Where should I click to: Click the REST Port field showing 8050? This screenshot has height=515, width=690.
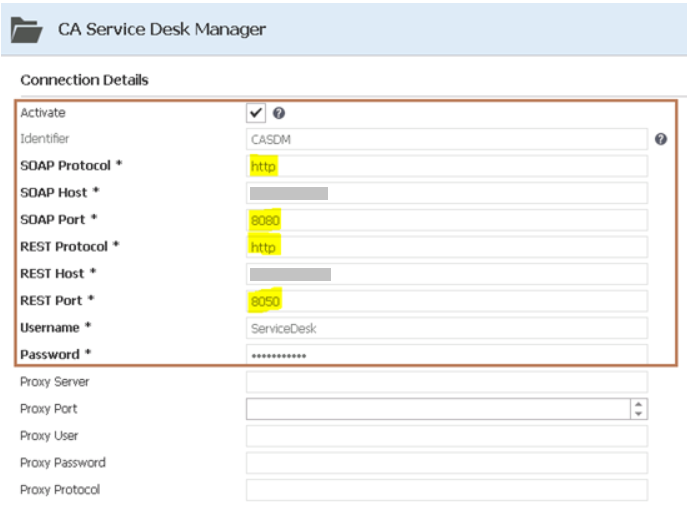coord(447,301)
